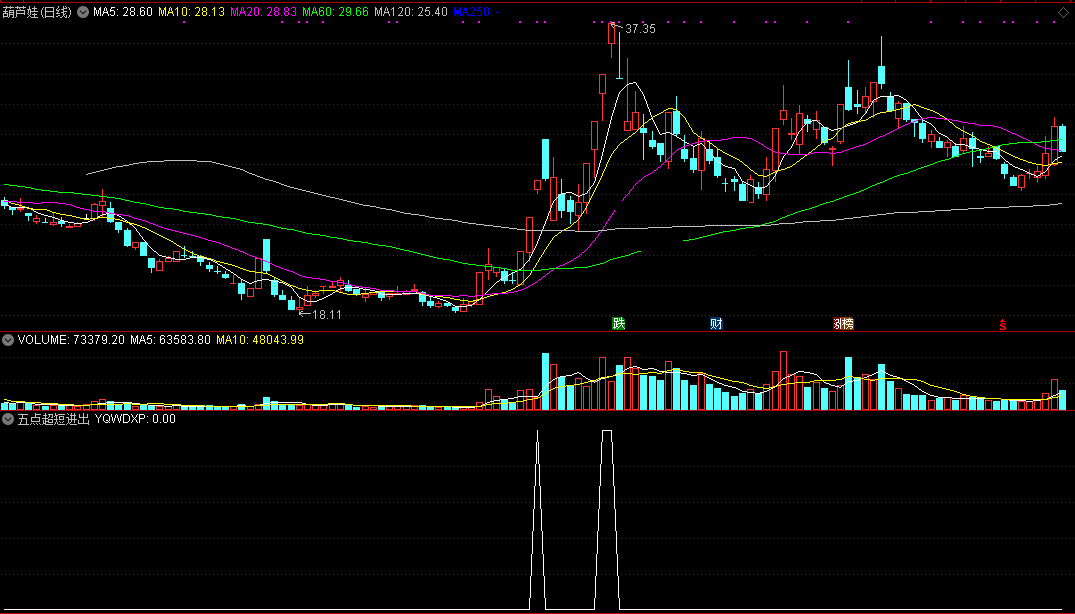
Task: Click the 37.35 high price label
Action: (x=640, y=29)
